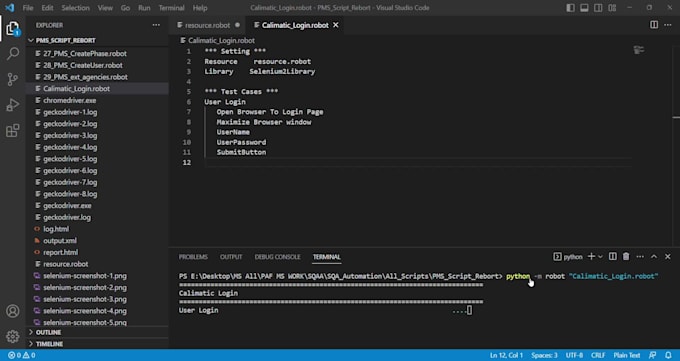Open the Source Control view
Viewport: 680px width, 361px height.
[13, 79]
